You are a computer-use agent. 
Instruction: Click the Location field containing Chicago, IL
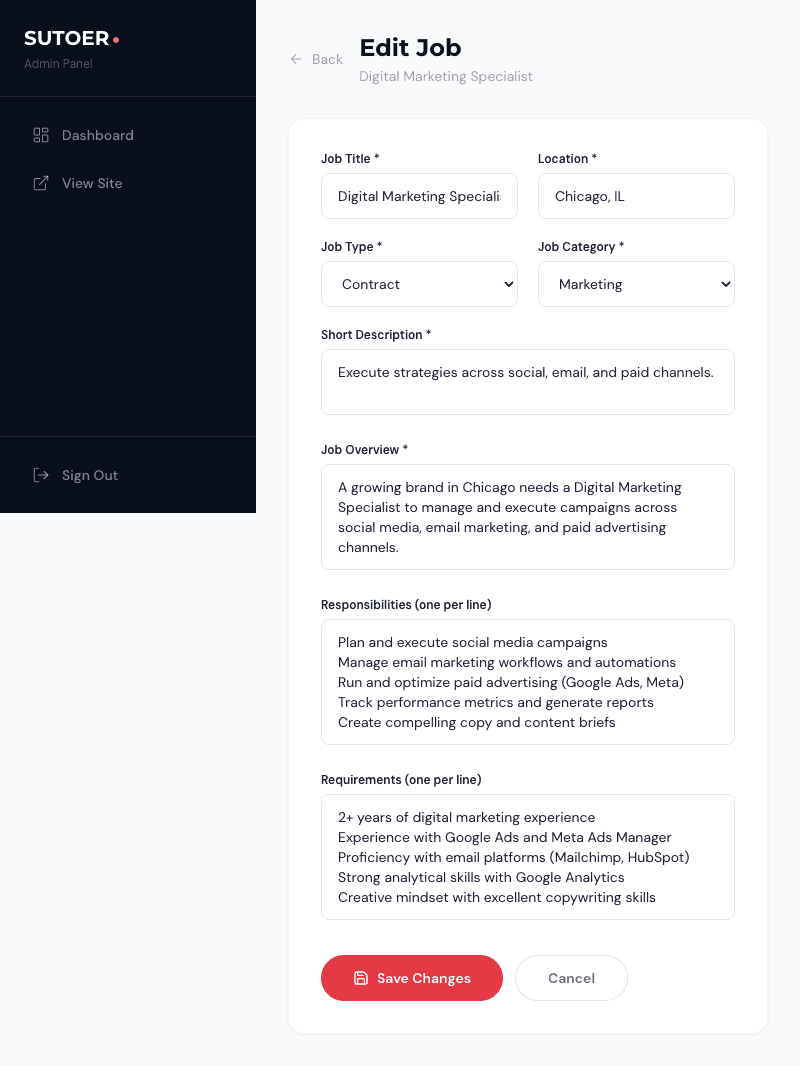click(x=636, y=196)
